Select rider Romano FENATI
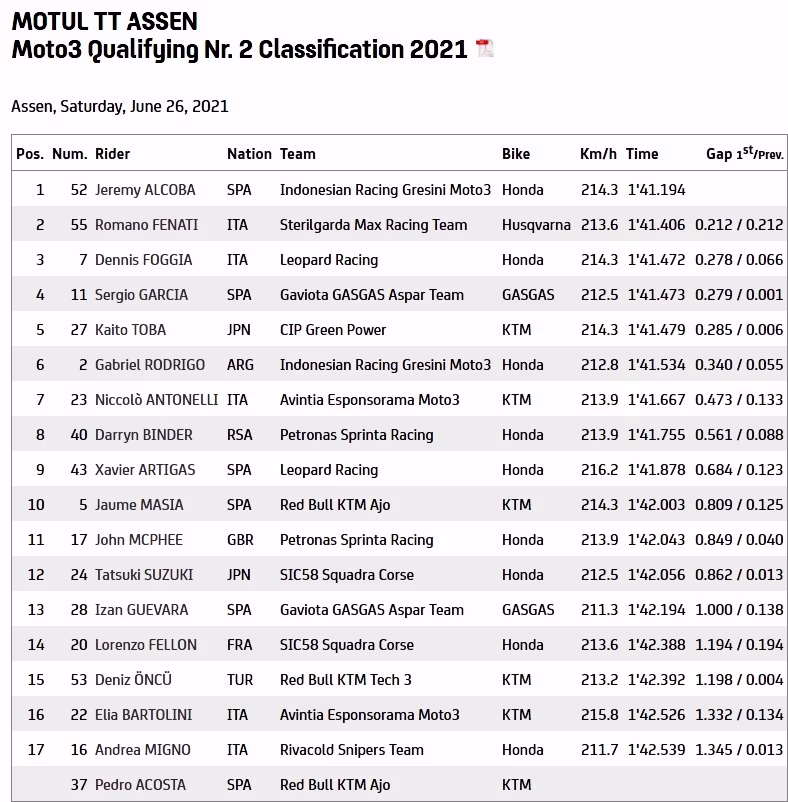788x802 pixels. [146, 225]
